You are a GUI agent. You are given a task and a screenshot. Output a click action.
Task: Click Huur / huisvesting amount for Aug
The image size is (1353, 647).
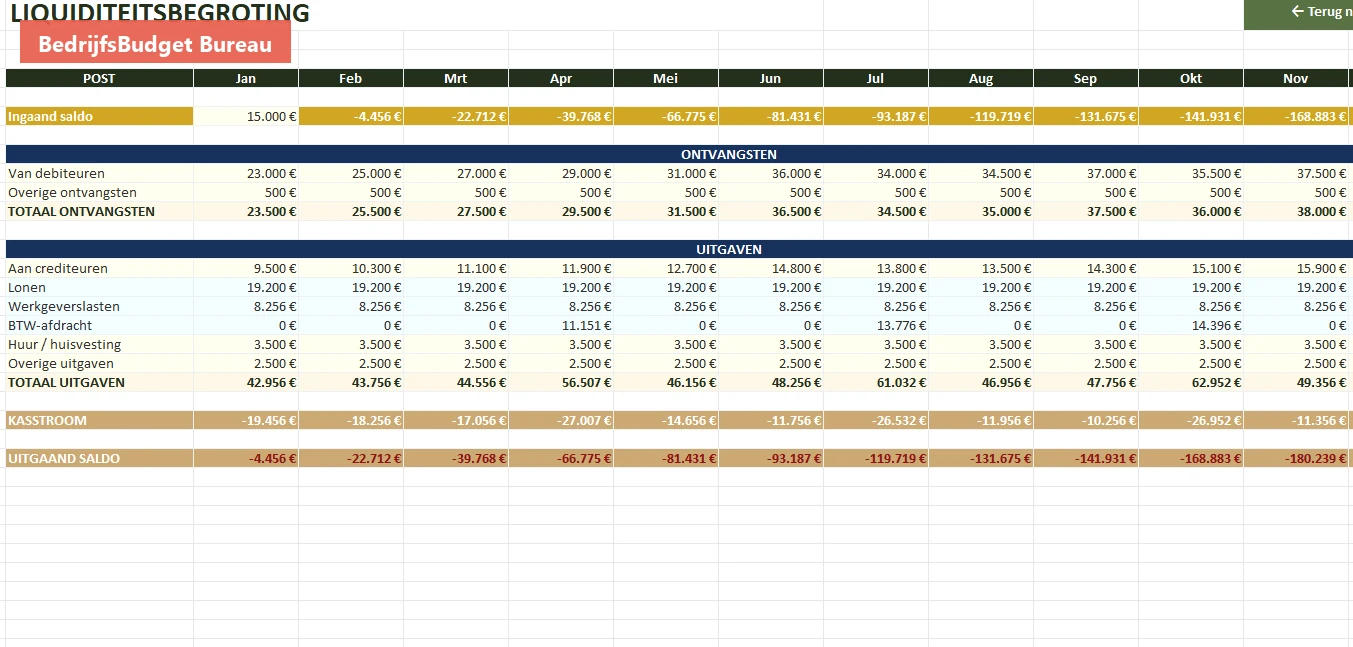[x=981, y=344]
